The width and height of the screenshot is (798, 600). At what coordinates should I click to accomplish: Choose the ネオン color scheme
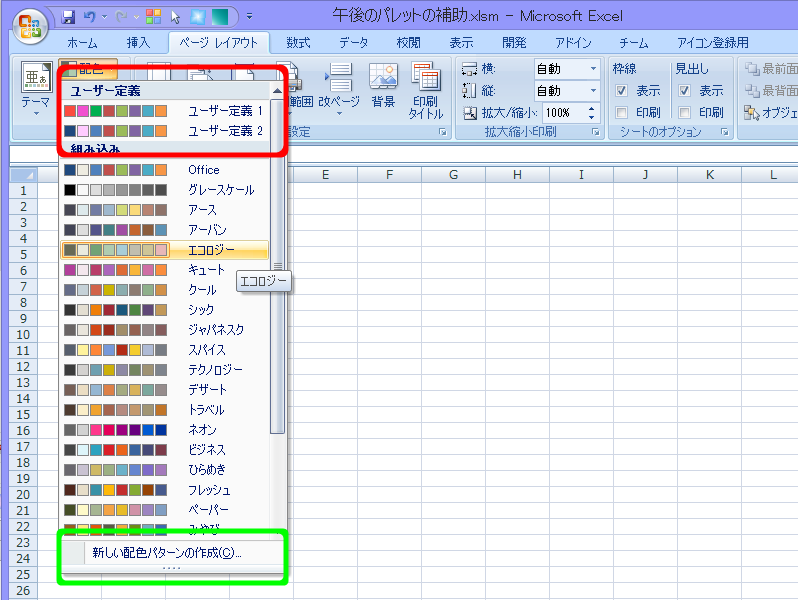pyautogui.click(x=164, y=430)
